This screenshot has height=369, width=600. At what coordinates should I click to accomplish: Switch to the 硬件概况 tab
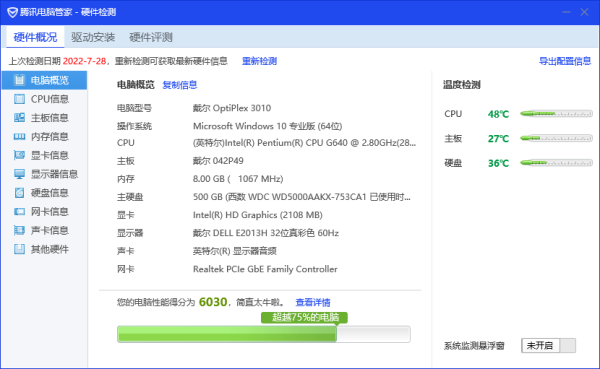tap(35, 37)
